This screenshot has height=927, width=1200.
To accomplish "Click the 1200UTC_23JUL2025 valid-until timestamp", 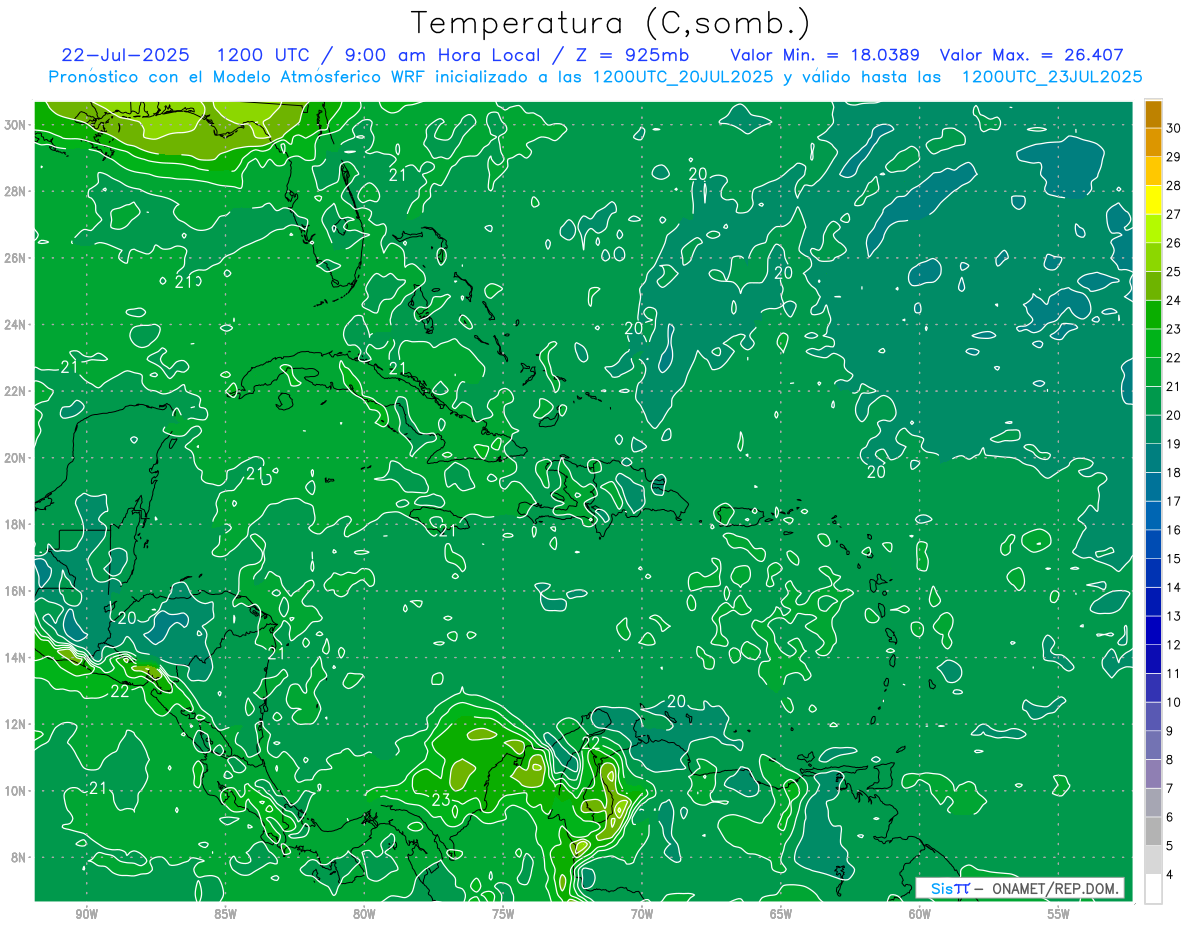I will [1052, 77].
